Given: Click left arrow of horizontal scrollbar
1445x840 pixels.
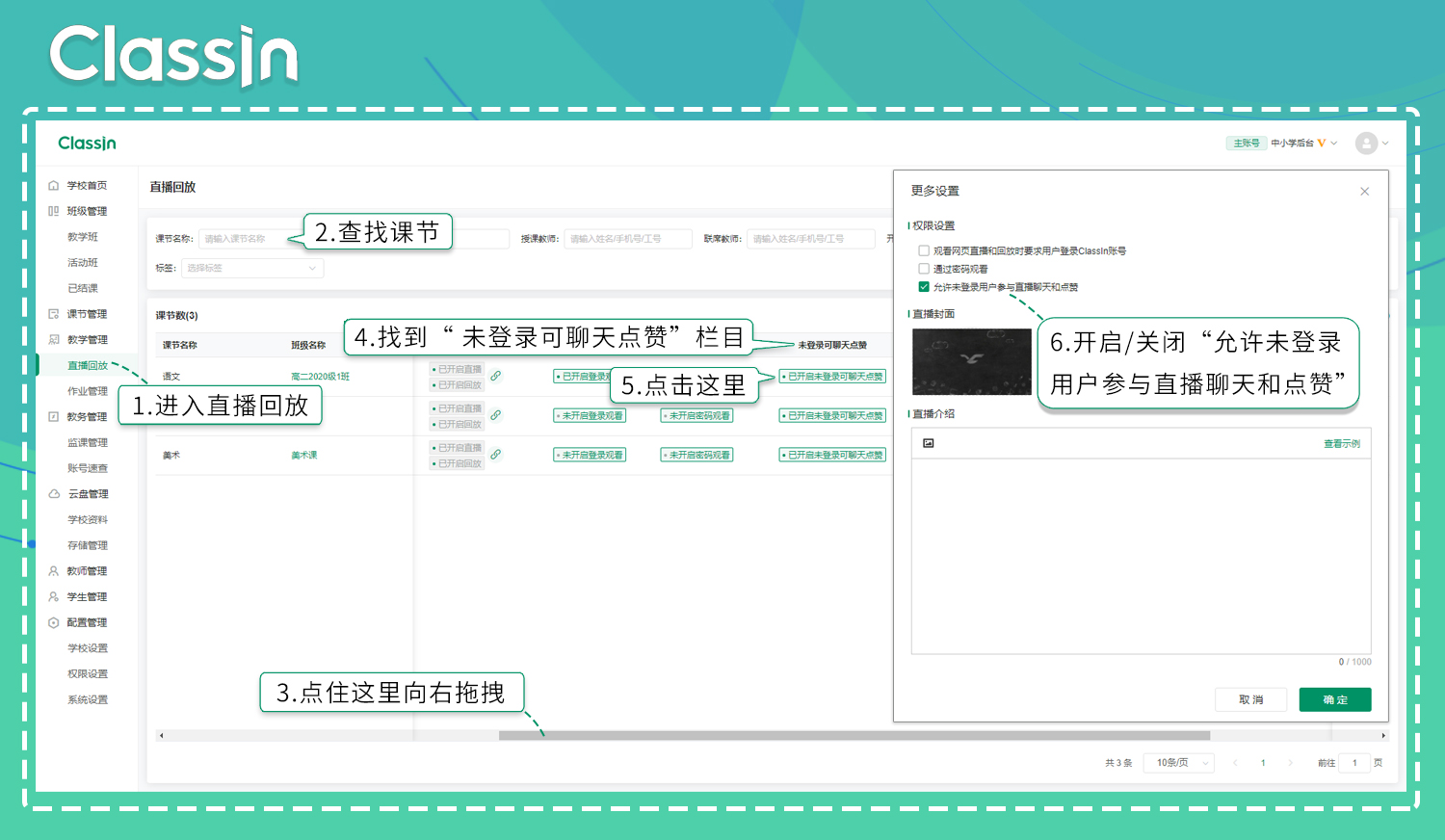Looking at the screenshot, I should point(161,735).
